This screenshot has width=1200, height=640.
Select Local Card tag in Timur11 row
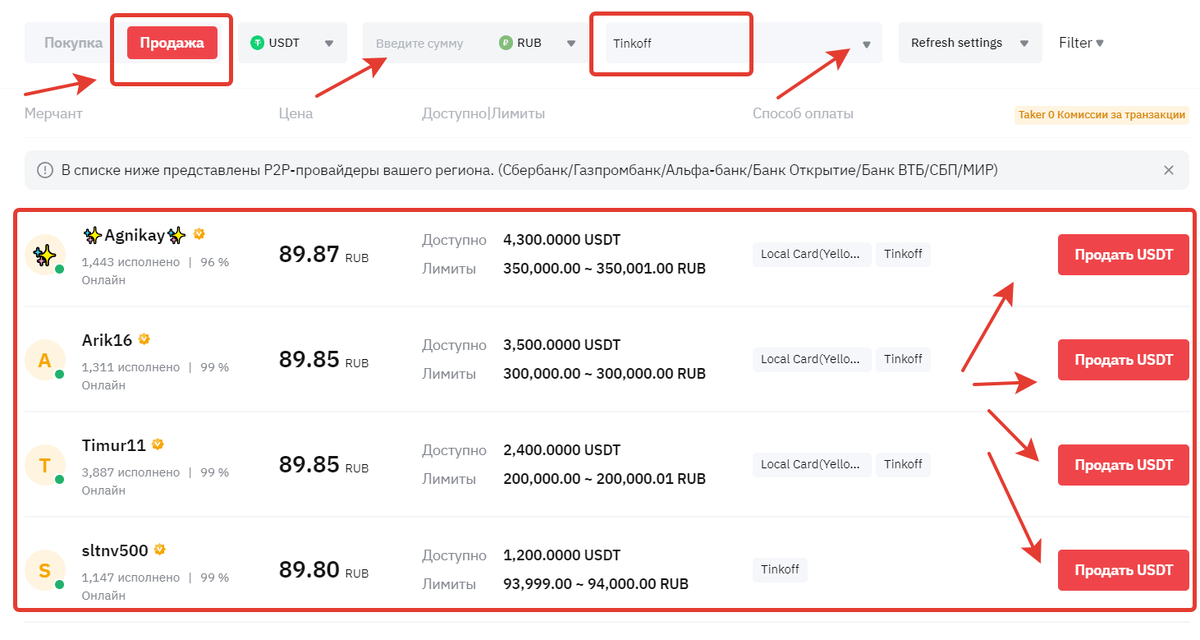coord(812,464)
